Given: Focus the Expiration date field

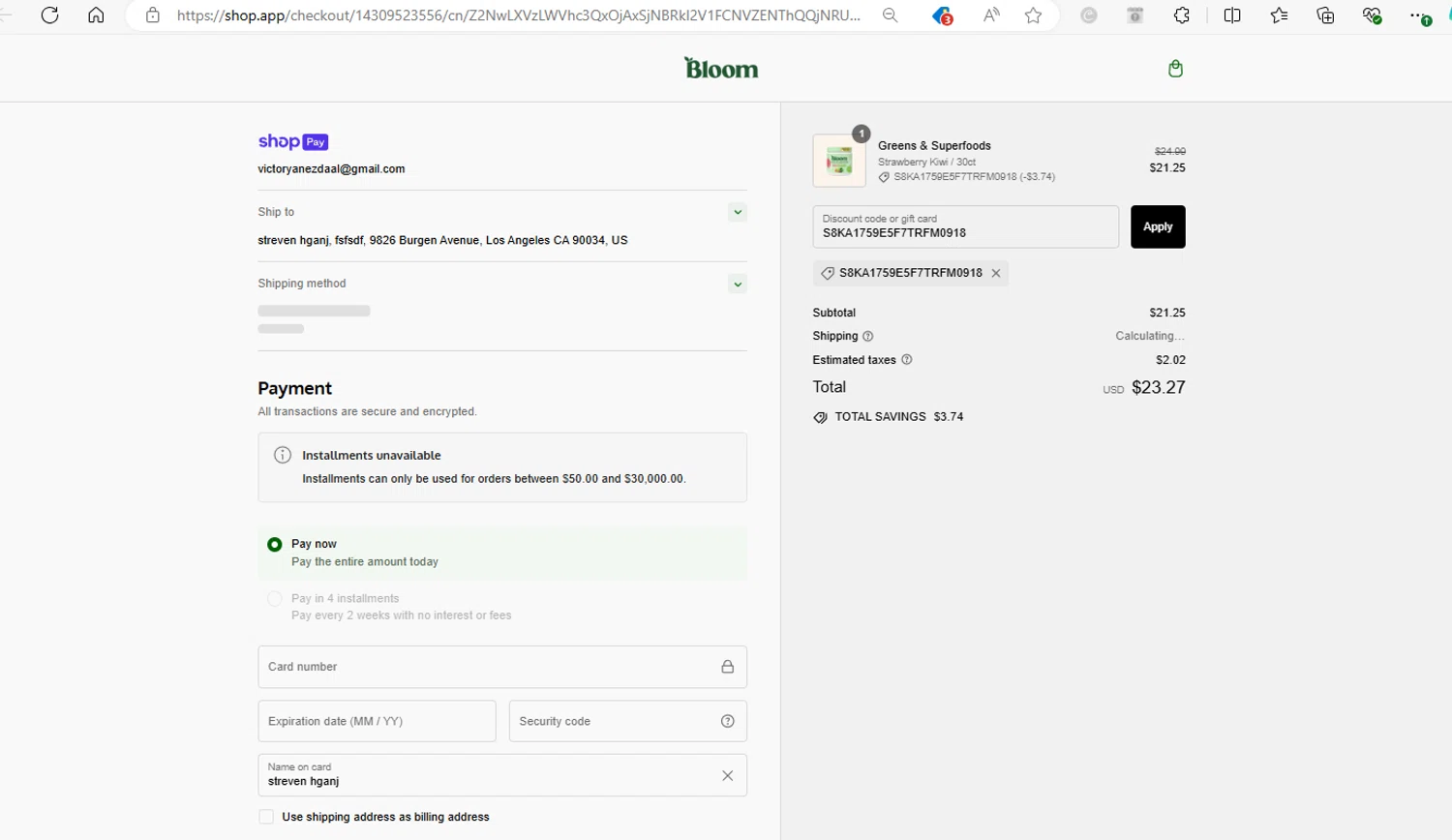Looking at the screenshot, I should [x=377, y=721].
